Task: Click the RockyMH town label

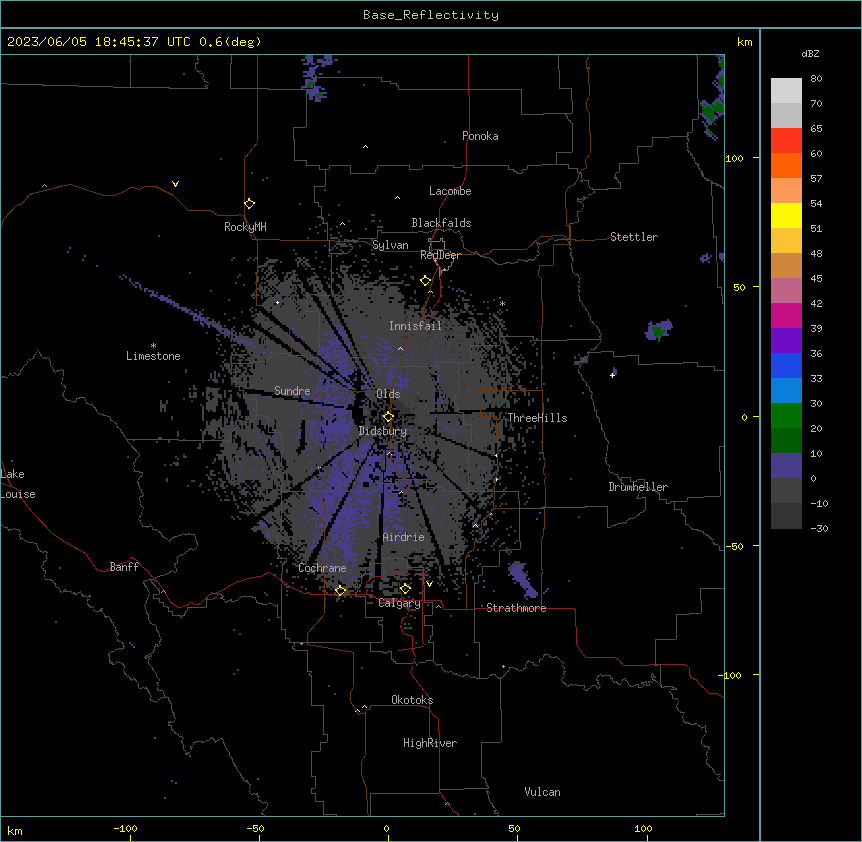Action: (x=245, y=227)
